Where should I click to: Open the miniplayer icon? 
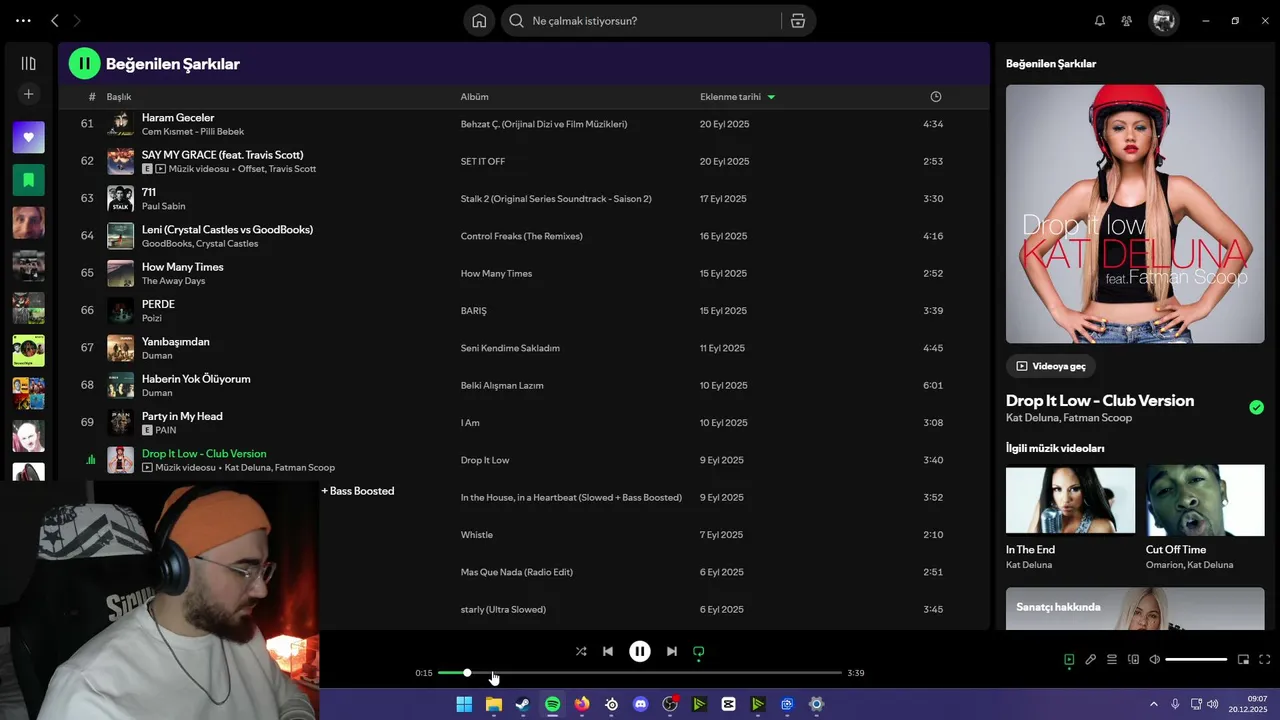click(1243, 659)
